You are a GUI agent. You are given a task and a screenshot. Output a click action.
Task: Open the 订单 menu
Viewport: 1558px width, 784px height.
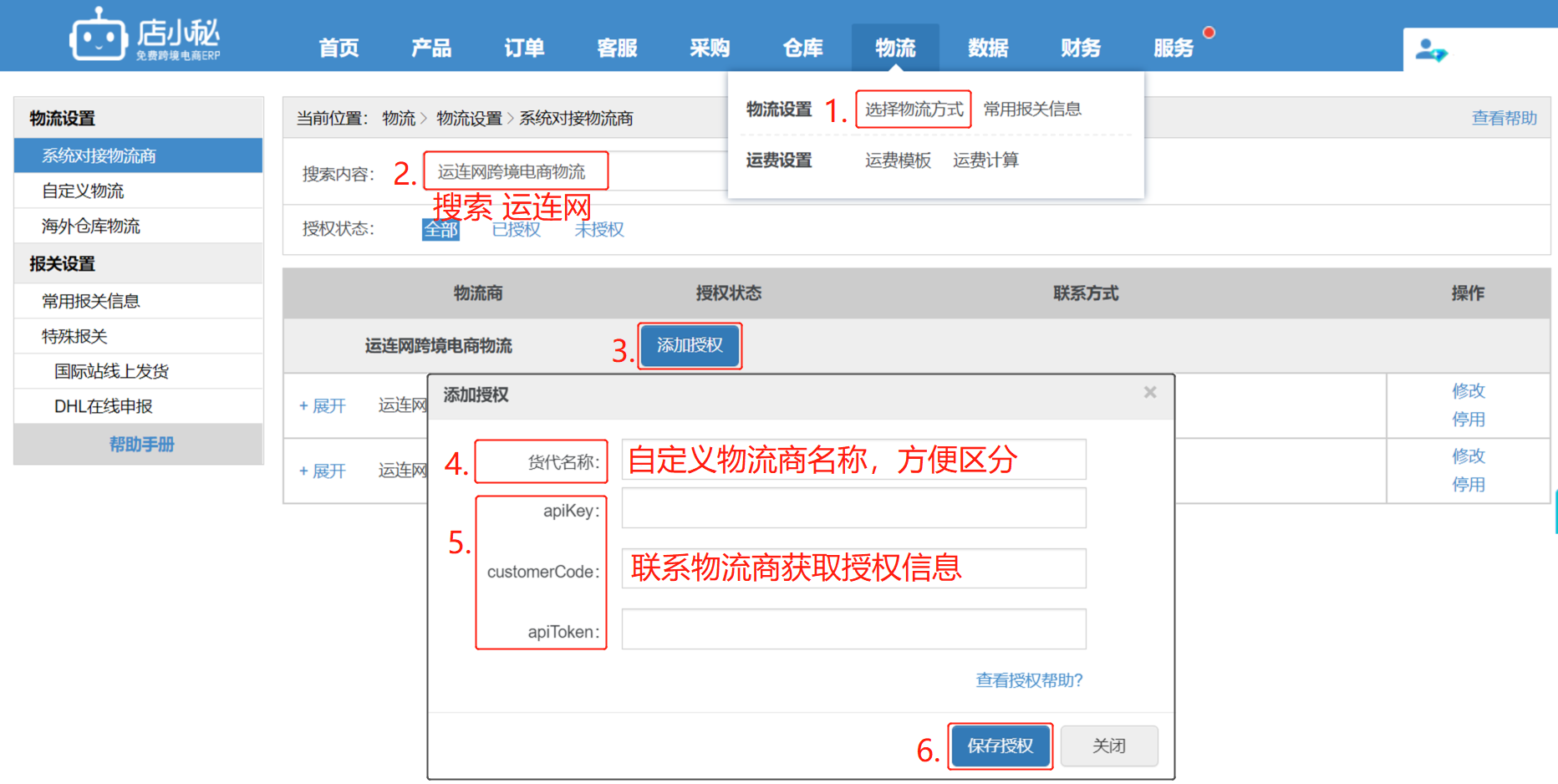tap(524, 48)
